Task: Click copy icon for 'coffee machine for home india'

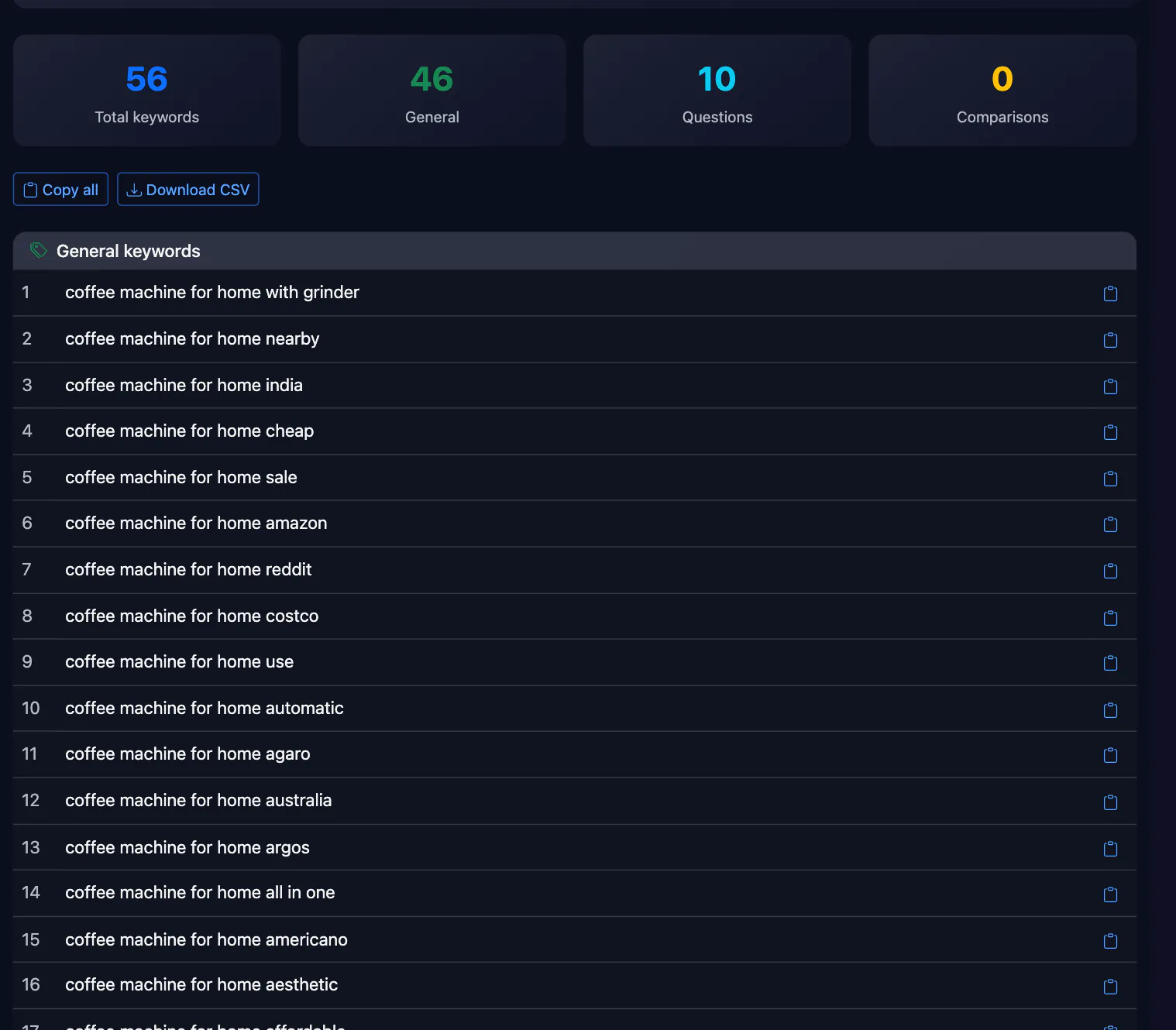Action: (1110, 386)
